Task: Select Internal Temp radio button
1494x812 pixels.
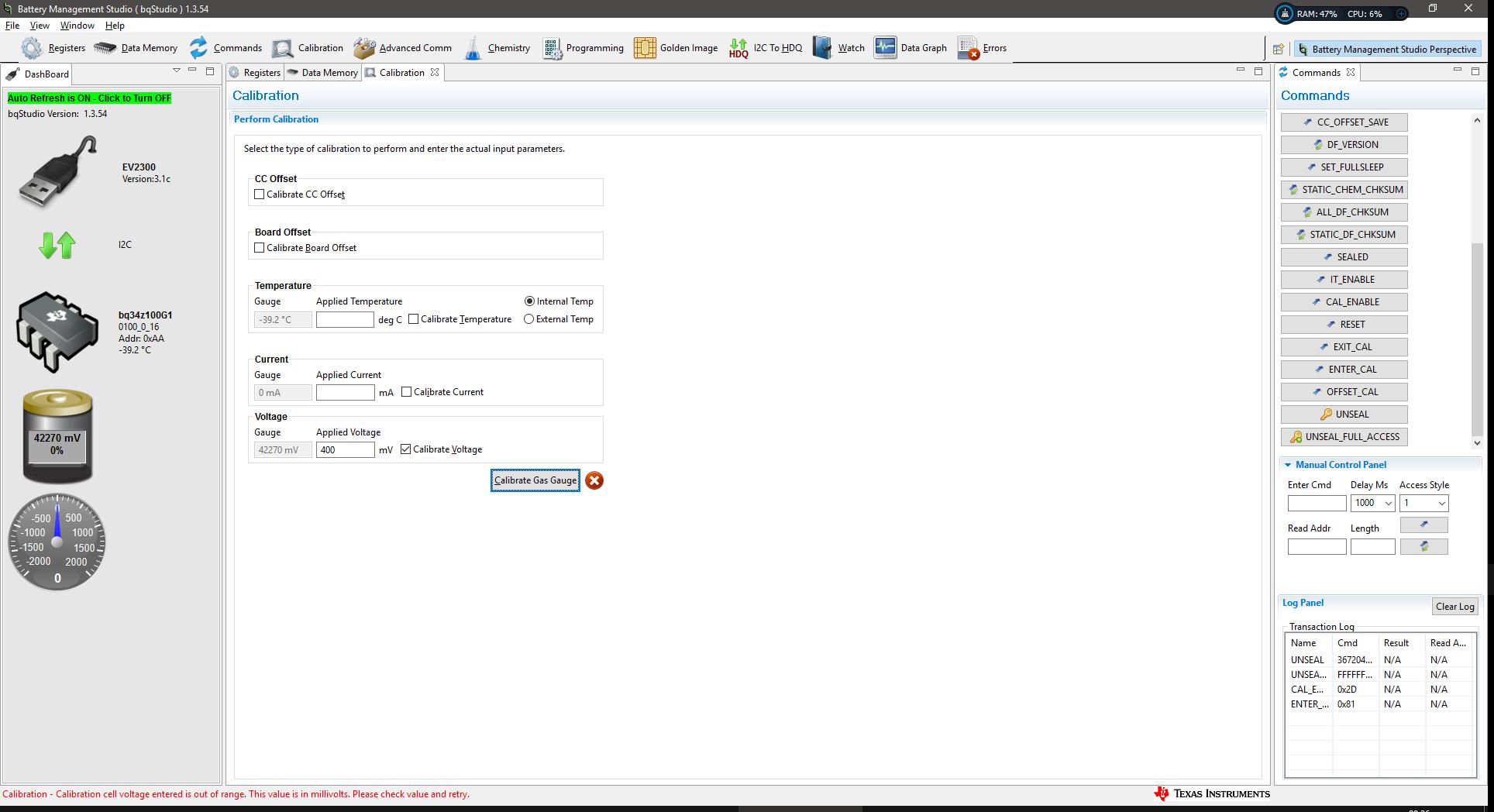Action: click(x=530, y=301)
